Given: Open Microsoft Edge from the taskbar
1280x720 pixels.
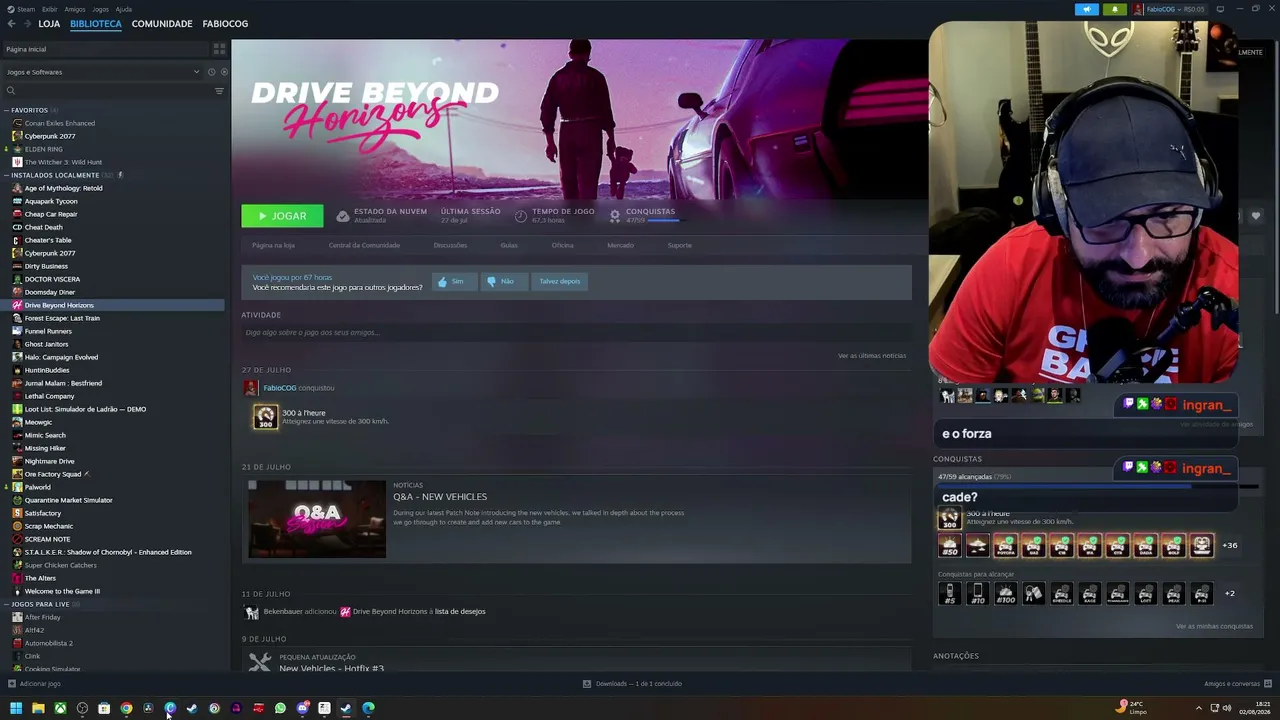Looking at the screenshot, I should tap(368, 708).
